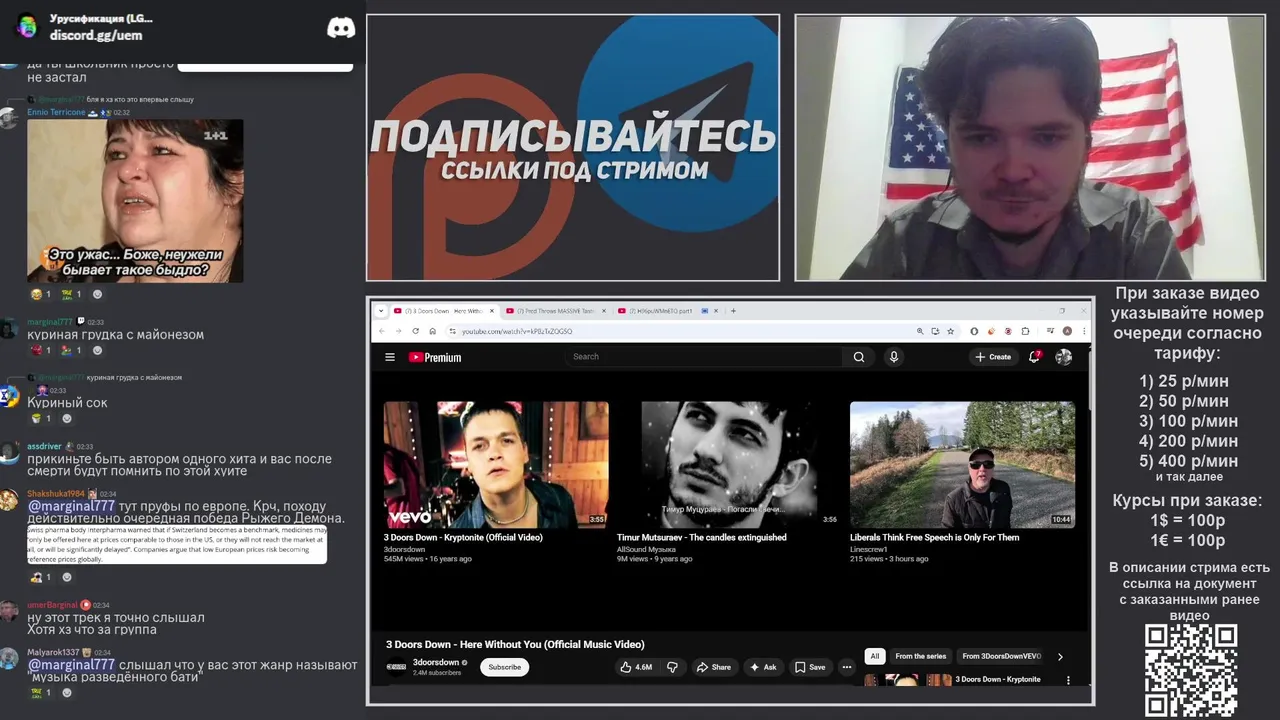
Task: Click the Malyarok1337 username in chat
Action: click(x=53, y=652)
